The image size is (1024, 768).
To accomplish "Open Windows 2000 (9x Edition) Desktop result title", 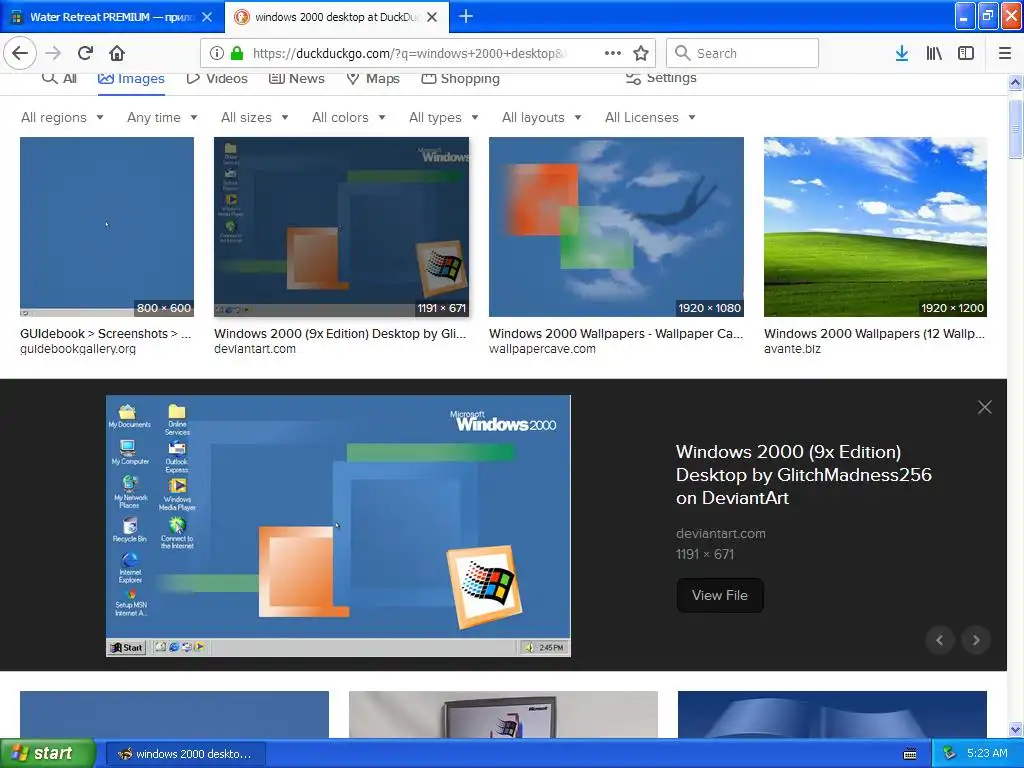I will [x=340, y=334].
